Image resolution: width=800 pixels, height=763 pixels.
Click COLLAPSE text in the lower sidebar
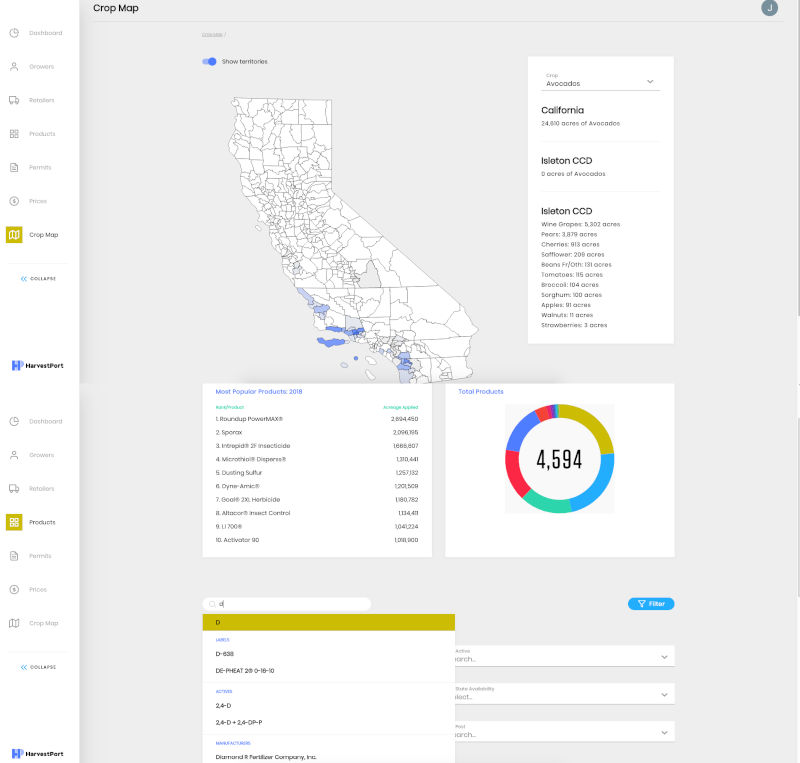43,667
